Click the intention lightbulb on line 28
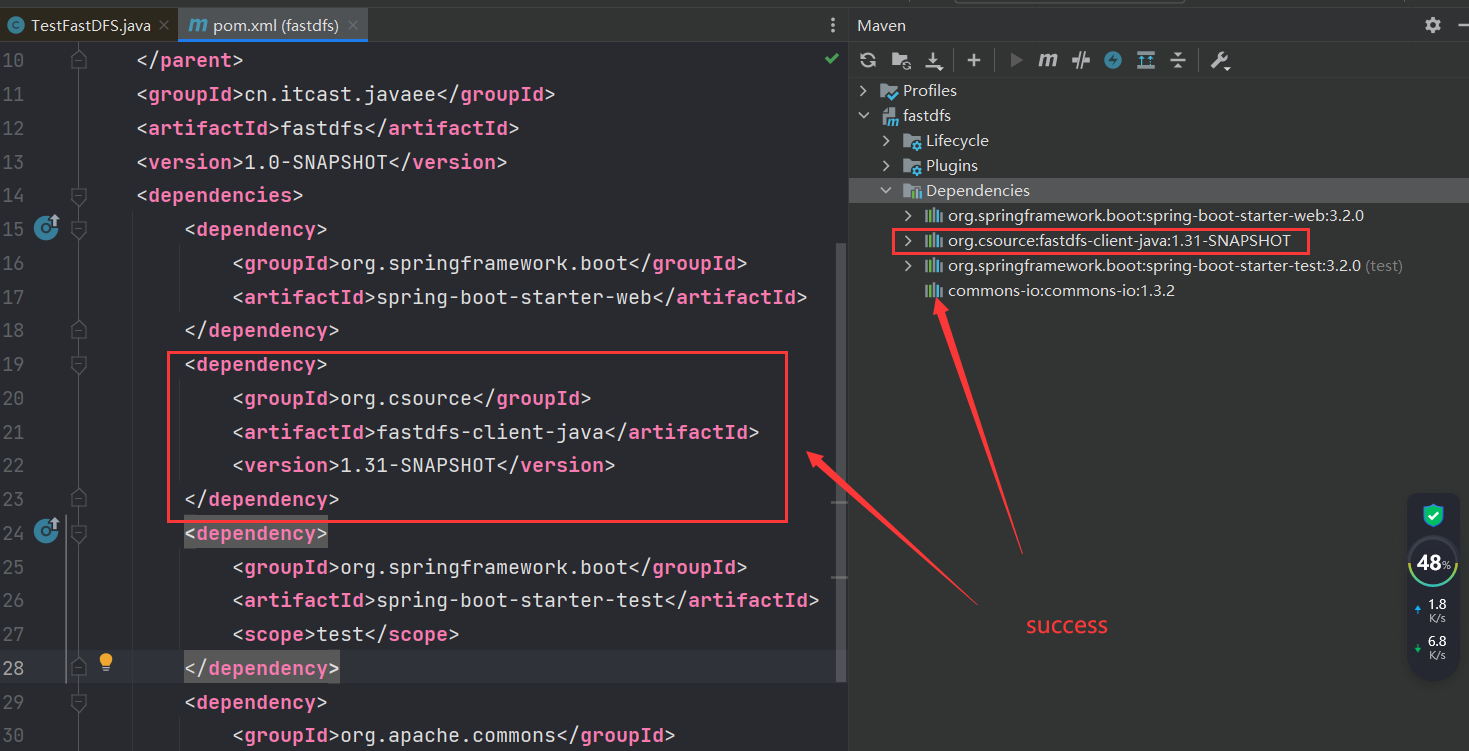1469x751 pixels. (x=106, y=662)
